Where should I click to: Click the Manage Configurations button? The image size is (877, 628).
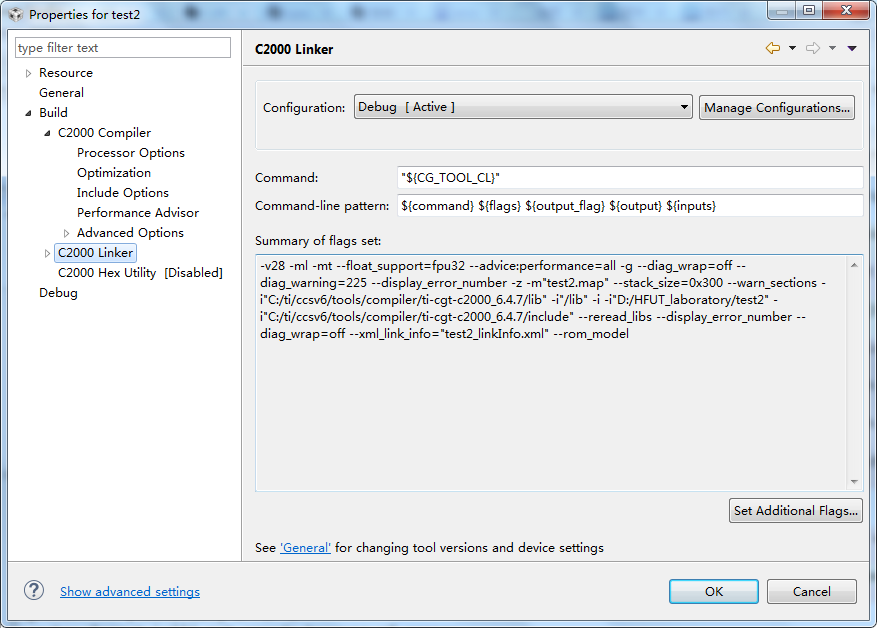tap(777, 107)
